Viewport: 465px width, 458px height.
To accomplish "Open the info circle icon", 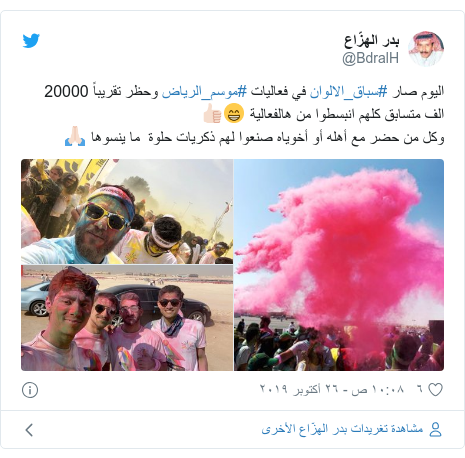I will click(30, 390).
